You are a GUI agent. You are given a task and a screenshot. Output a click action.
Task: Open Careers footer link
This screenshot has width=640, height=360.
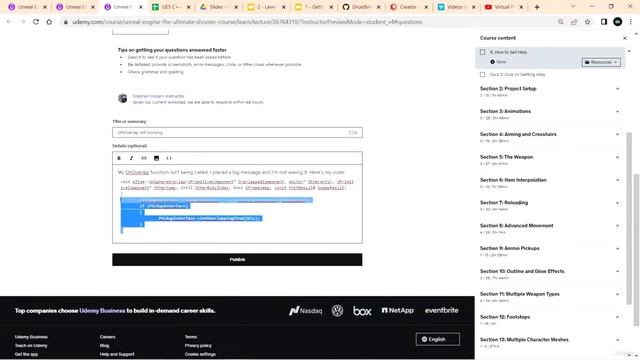click(x=107, y=337)
